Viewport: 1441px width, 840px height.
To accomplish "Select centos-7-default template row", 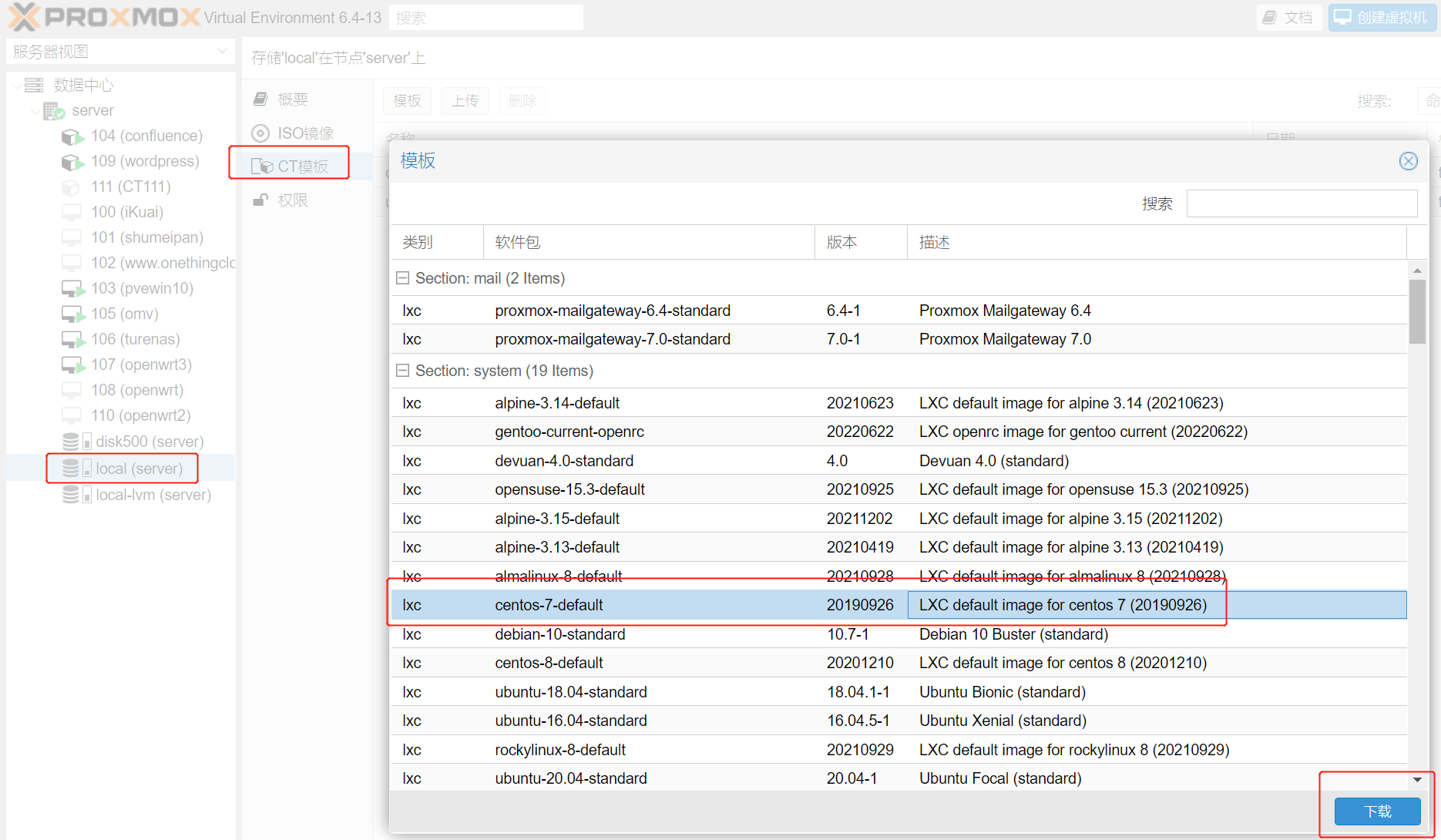I will (x=899, y=605).
